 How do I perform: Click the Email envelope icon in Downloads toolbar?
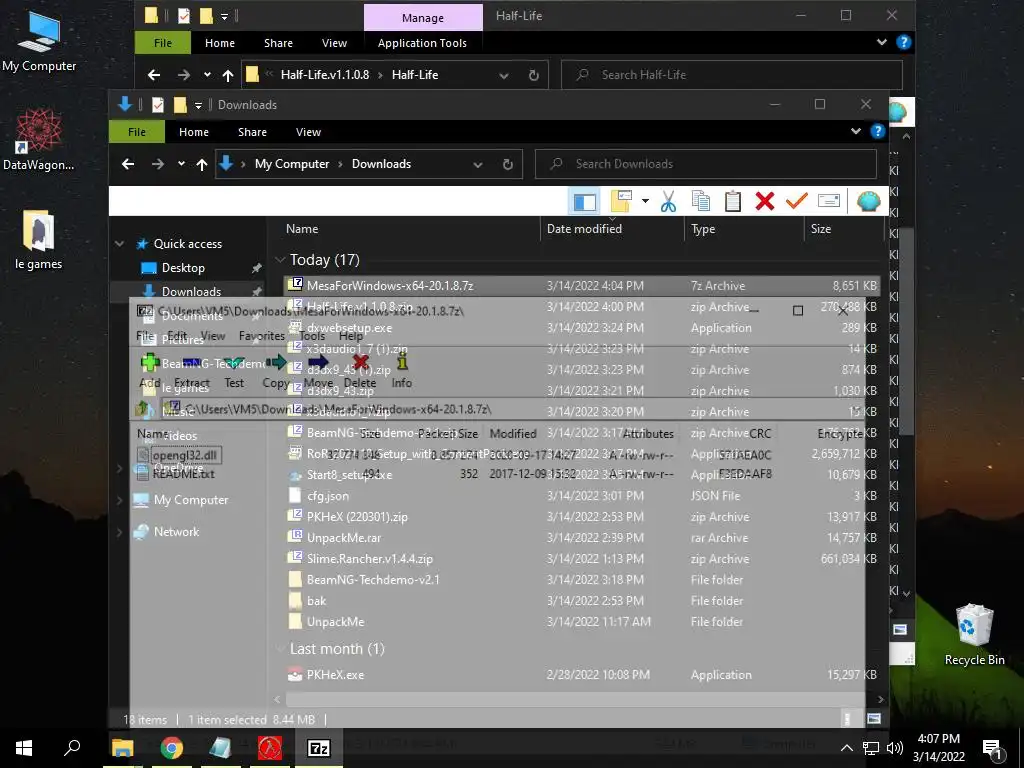(x=829, y=201)
